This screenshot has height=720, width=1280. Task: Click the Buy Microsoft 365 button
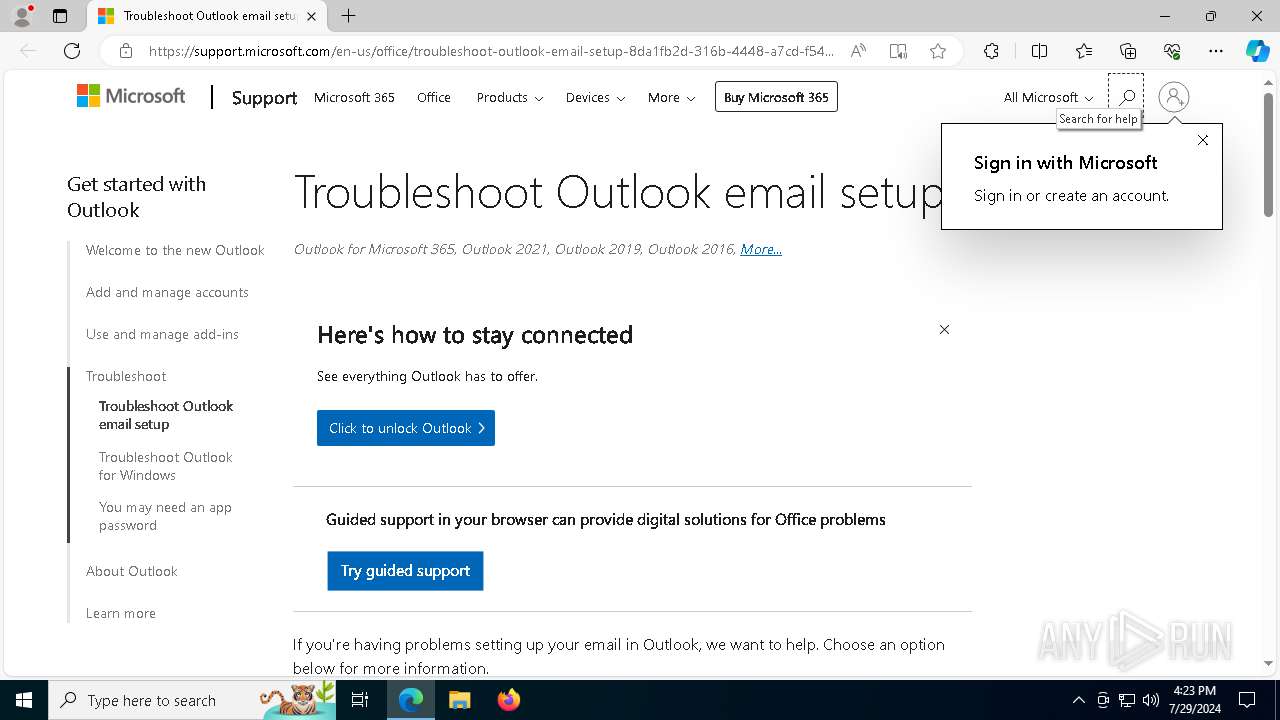pyautogui.click(x=776, y=97)
